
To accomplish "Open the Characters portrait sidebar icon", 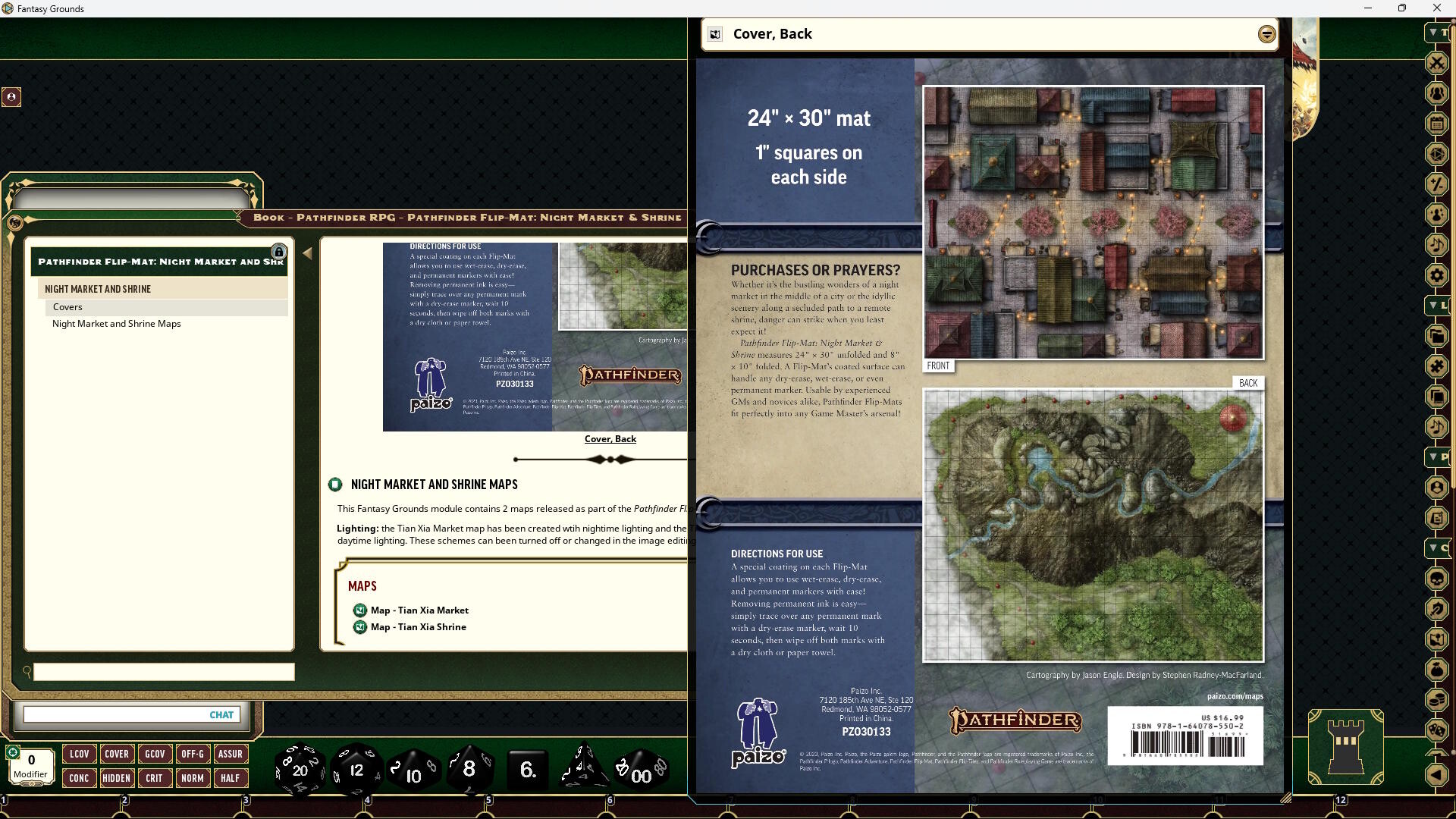I will (1437, 488).
